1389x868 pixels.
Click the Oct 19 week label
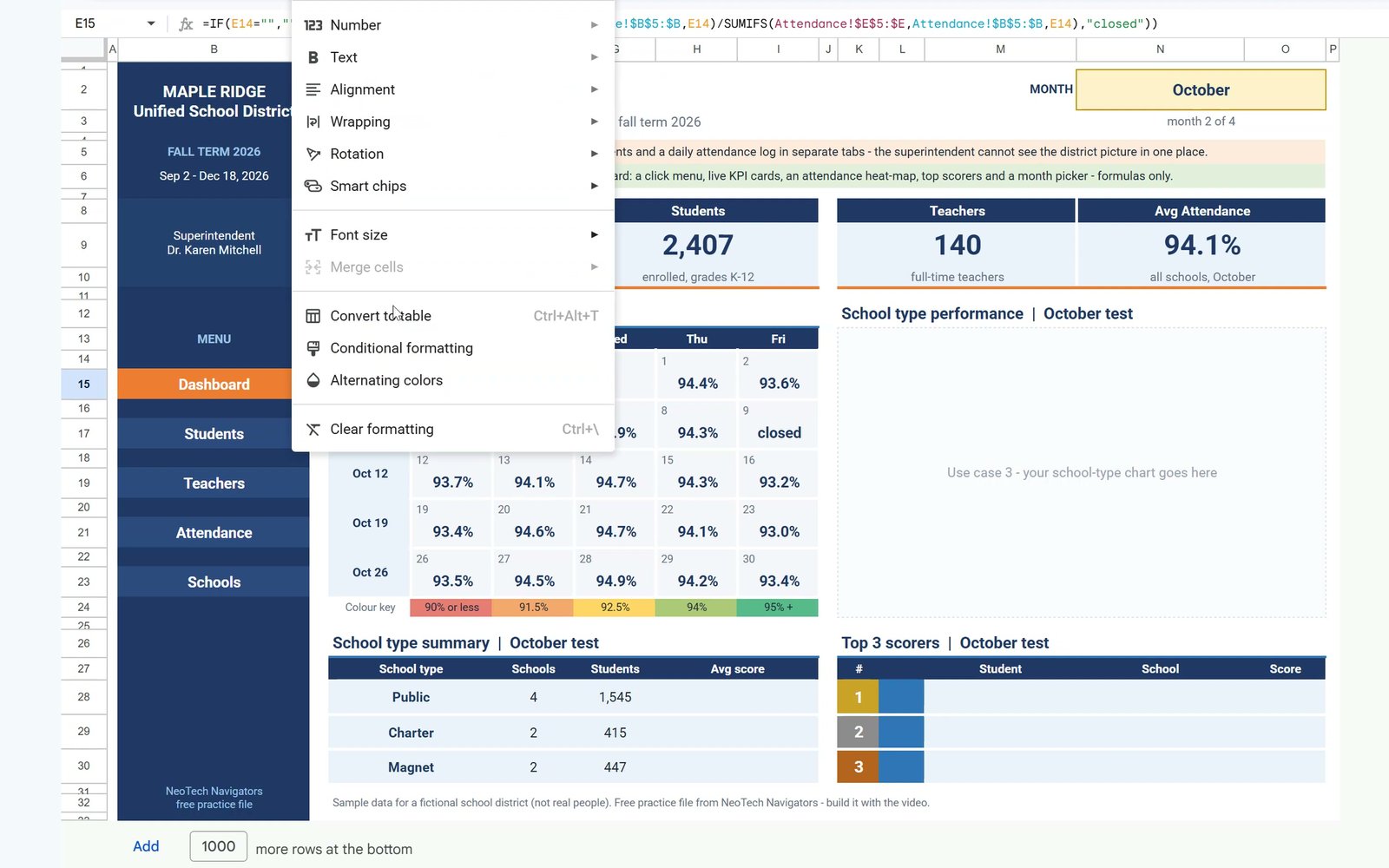click(370, 523)
